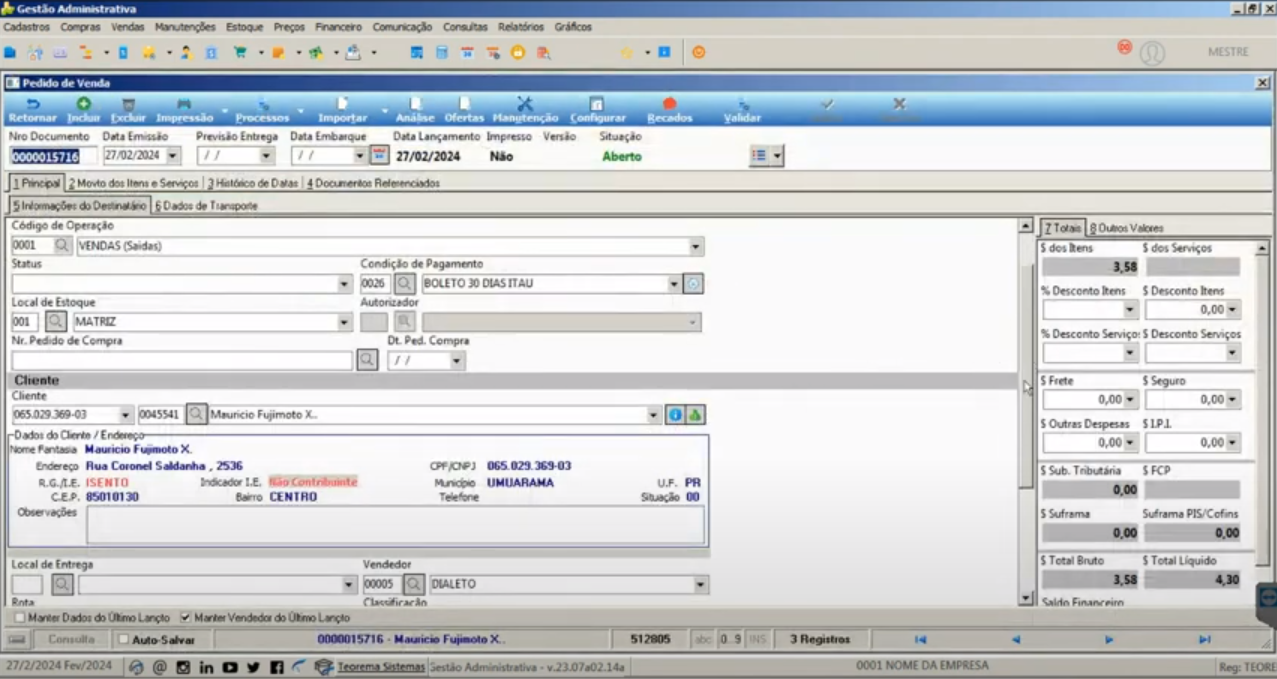1277x679 pixels.
Task: Go to last record navigation arrow
Action: coord(1204,639)
